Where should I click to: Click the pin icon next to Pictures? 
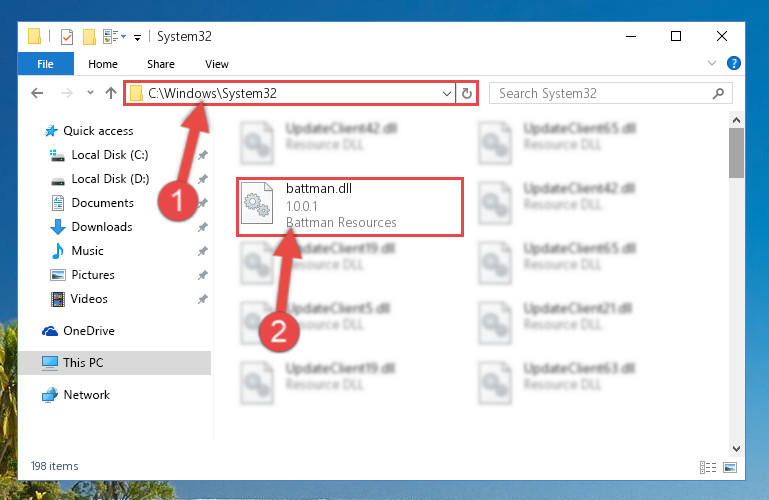click(x=202, y=275)
